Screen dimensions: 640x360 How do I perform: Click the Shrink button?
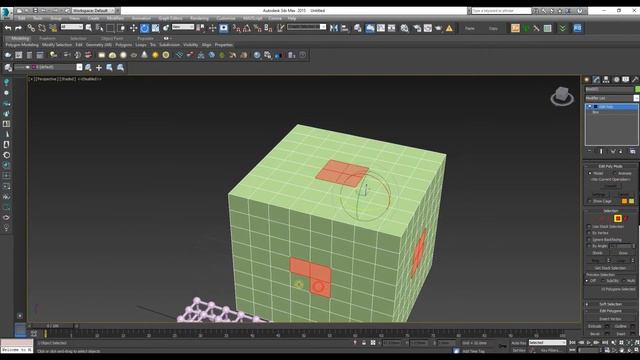coord(598,253)
